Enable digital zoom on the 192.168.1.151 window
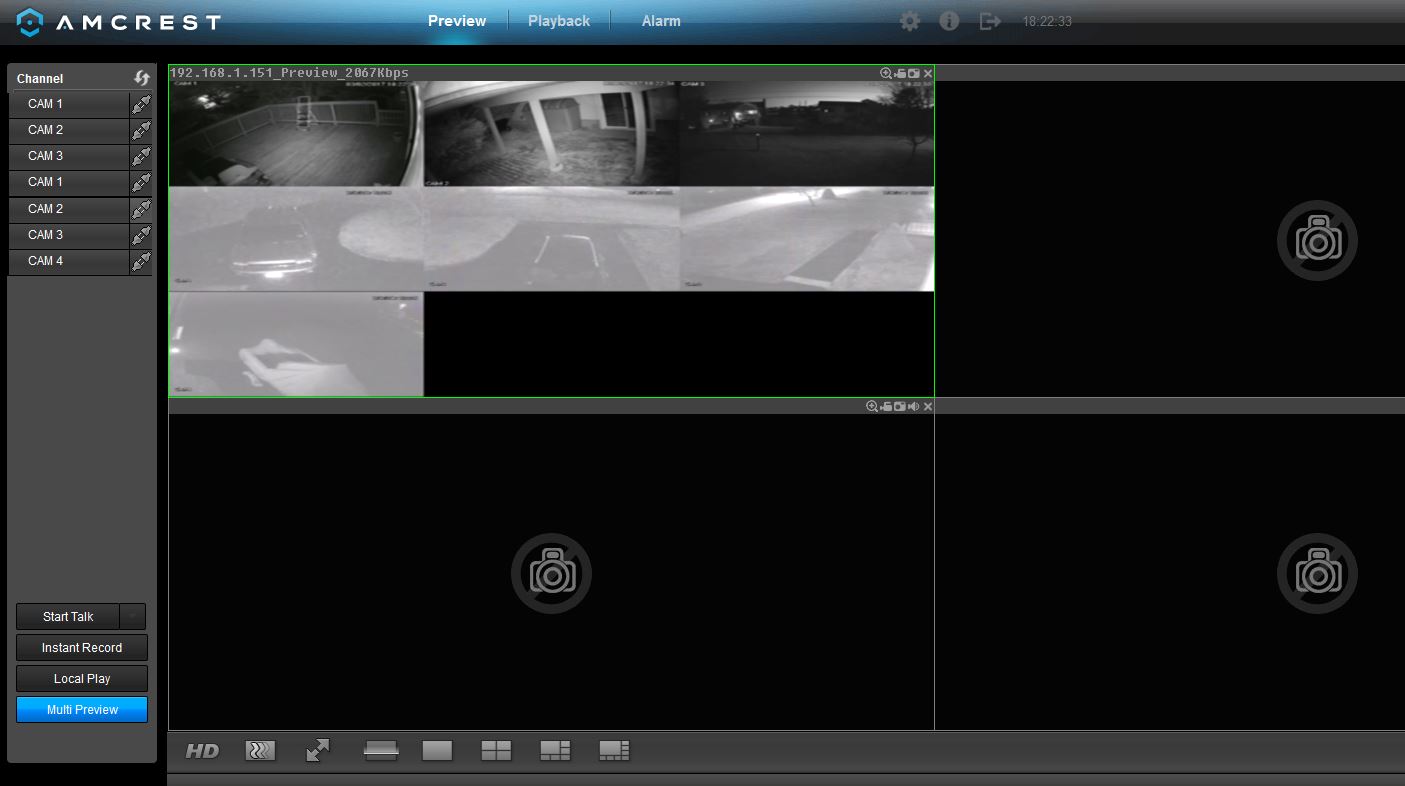The height and width of the screenshot is (786, 1405). pyautogui.click(x=886, y=73)
